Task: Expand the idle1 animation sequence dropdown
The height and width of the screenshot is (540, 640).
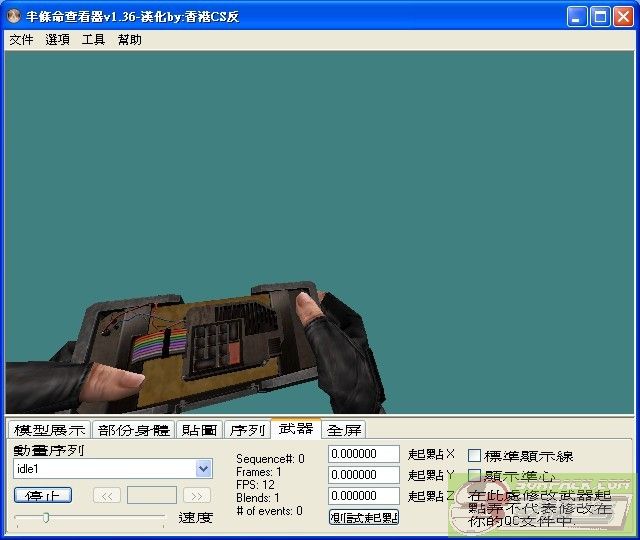Action: (x=203, y=469)
